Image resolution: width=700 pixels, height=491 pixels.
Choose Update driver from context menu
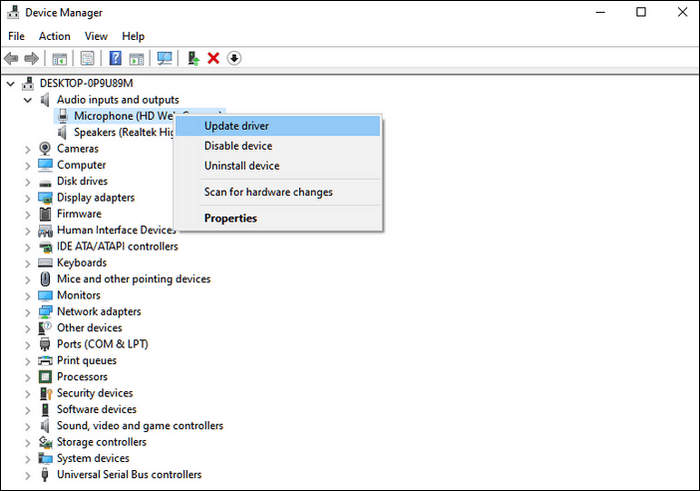pos(278,126)
